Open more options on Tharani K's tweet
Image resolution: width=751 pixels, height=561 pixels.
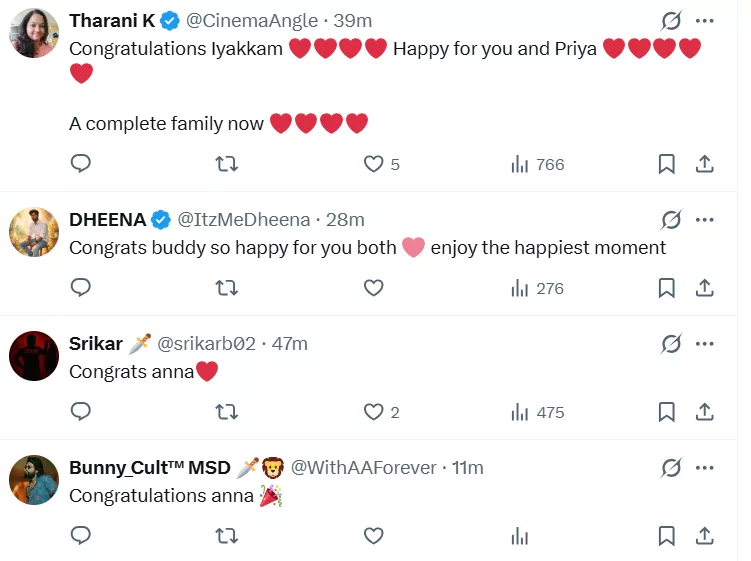pyautogui.click(x=704, y=21)
